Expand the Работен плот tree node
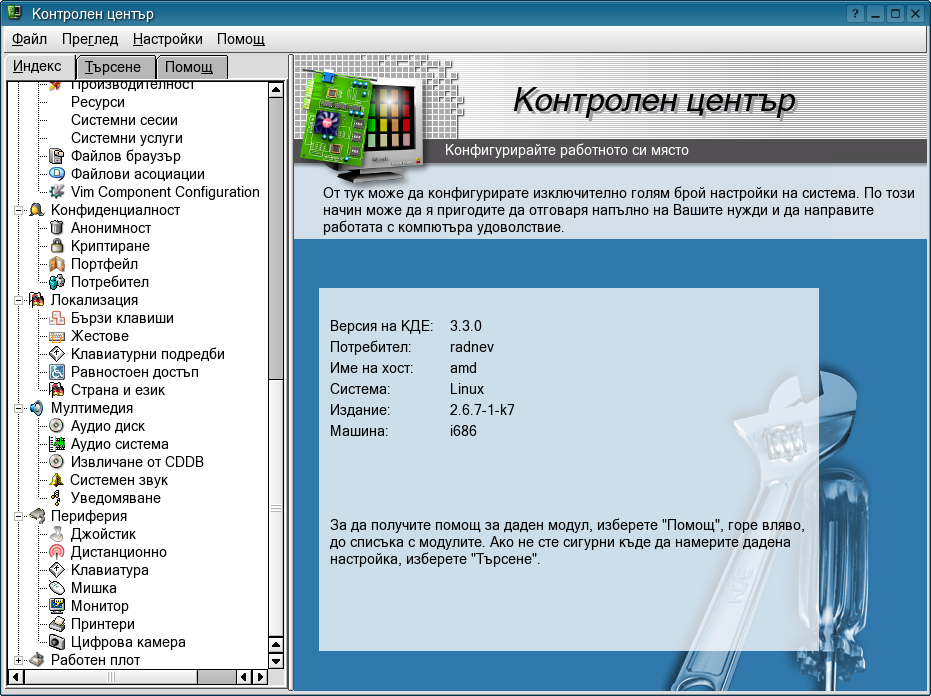Viewport: 931px width, 696px height. point(18,660)
